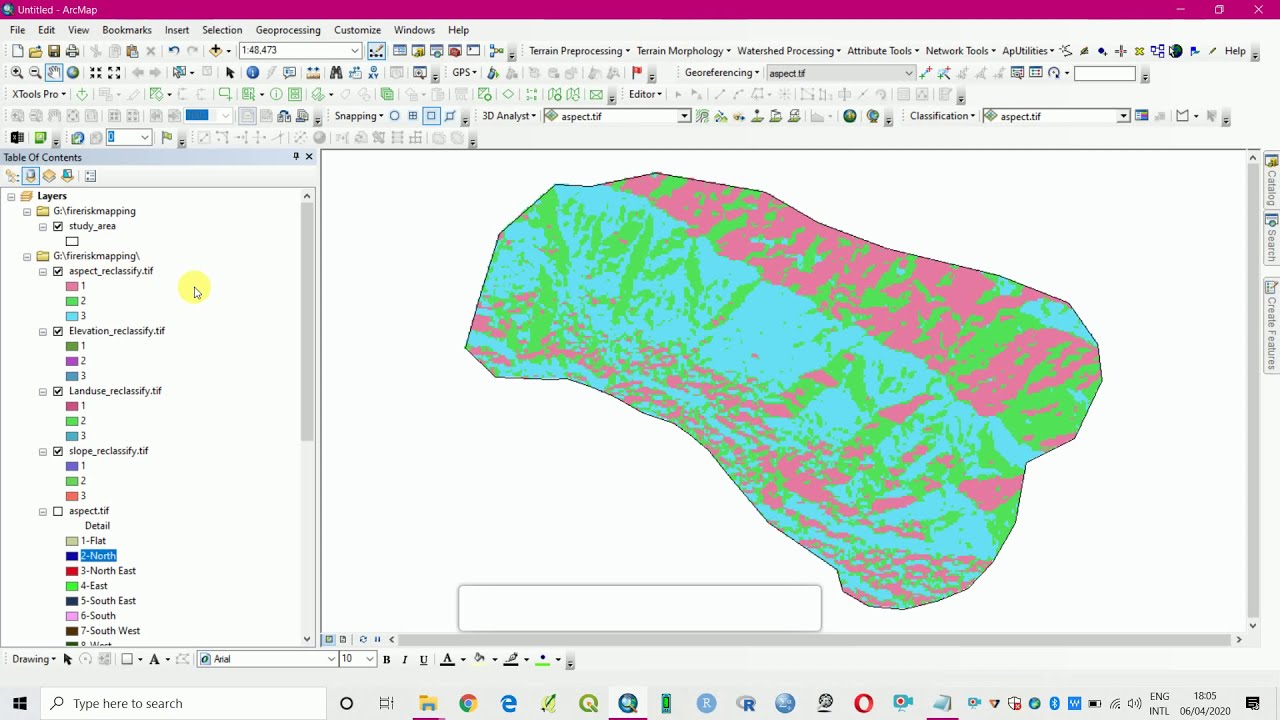Image resolution: width=1280 pixels, height=720 pixels.
Task: Select the Zoom Out tool
Action: pyautogui.click(x=35, y=73)
